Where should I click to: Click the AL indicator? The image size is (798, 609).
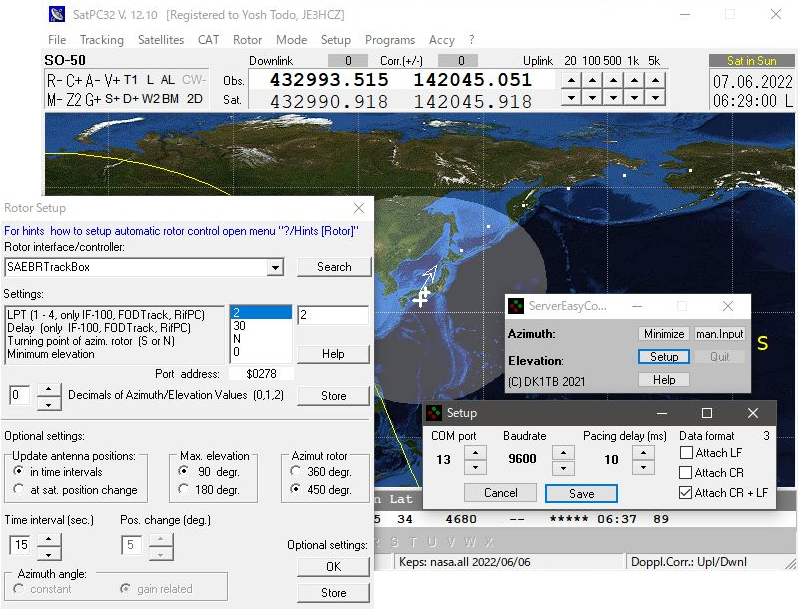pyautogui.click(x=167, y=80)
